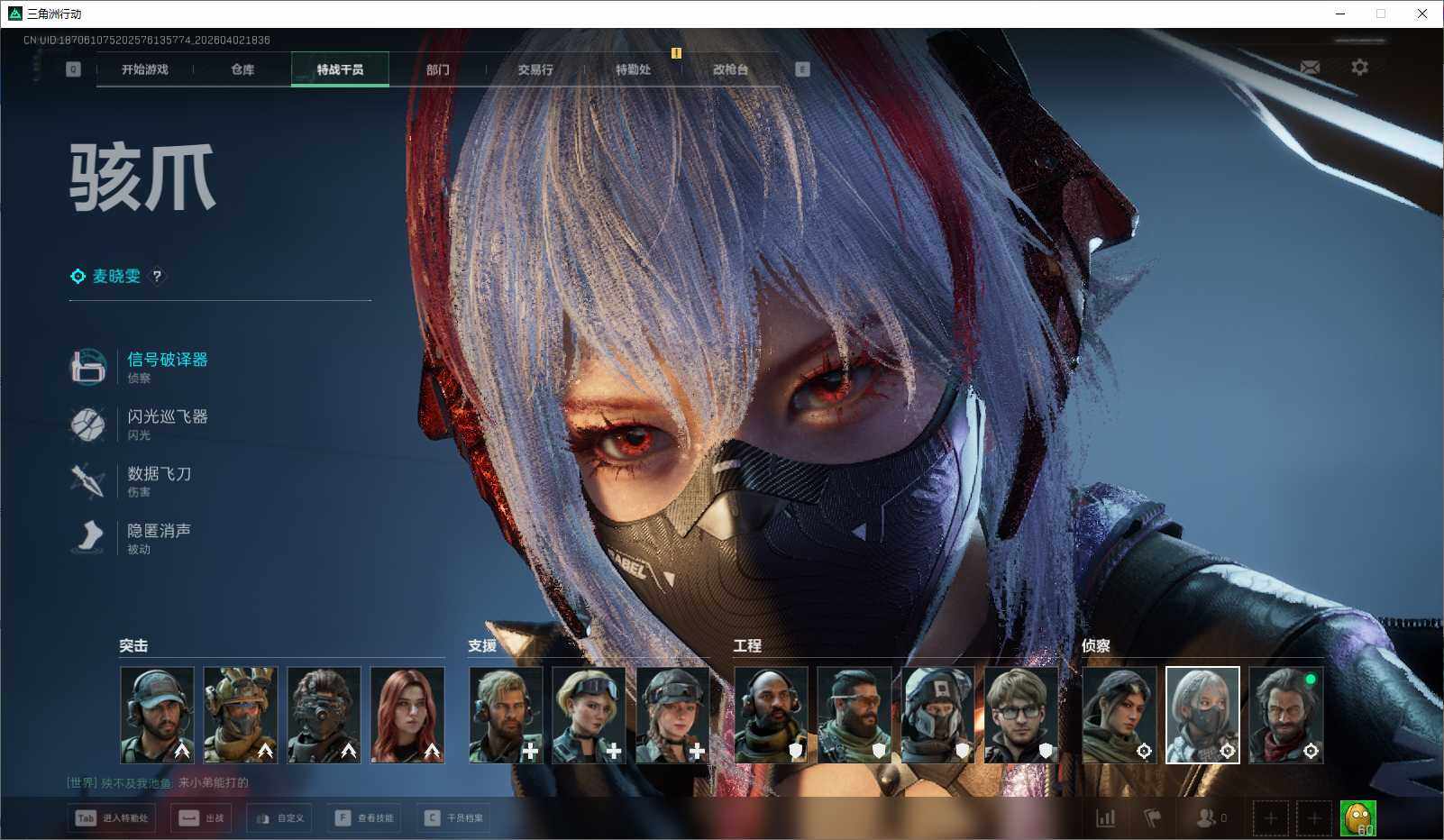The height and width of the screenshot is (840, 1444).
Task: Click the E next-tab key icon
Action: [802, 69]
